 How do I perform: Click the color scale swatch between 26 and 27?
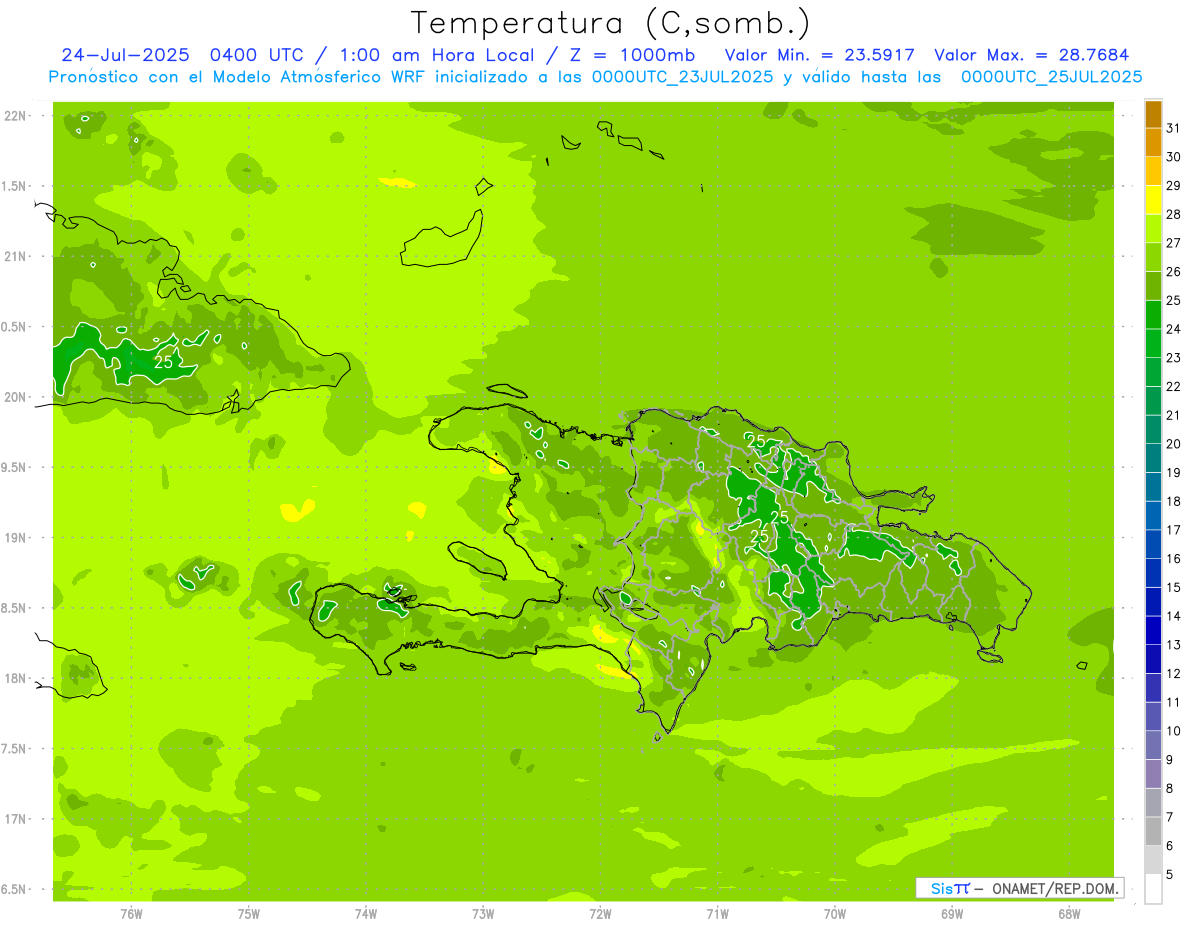click(x=1153, y=257)
